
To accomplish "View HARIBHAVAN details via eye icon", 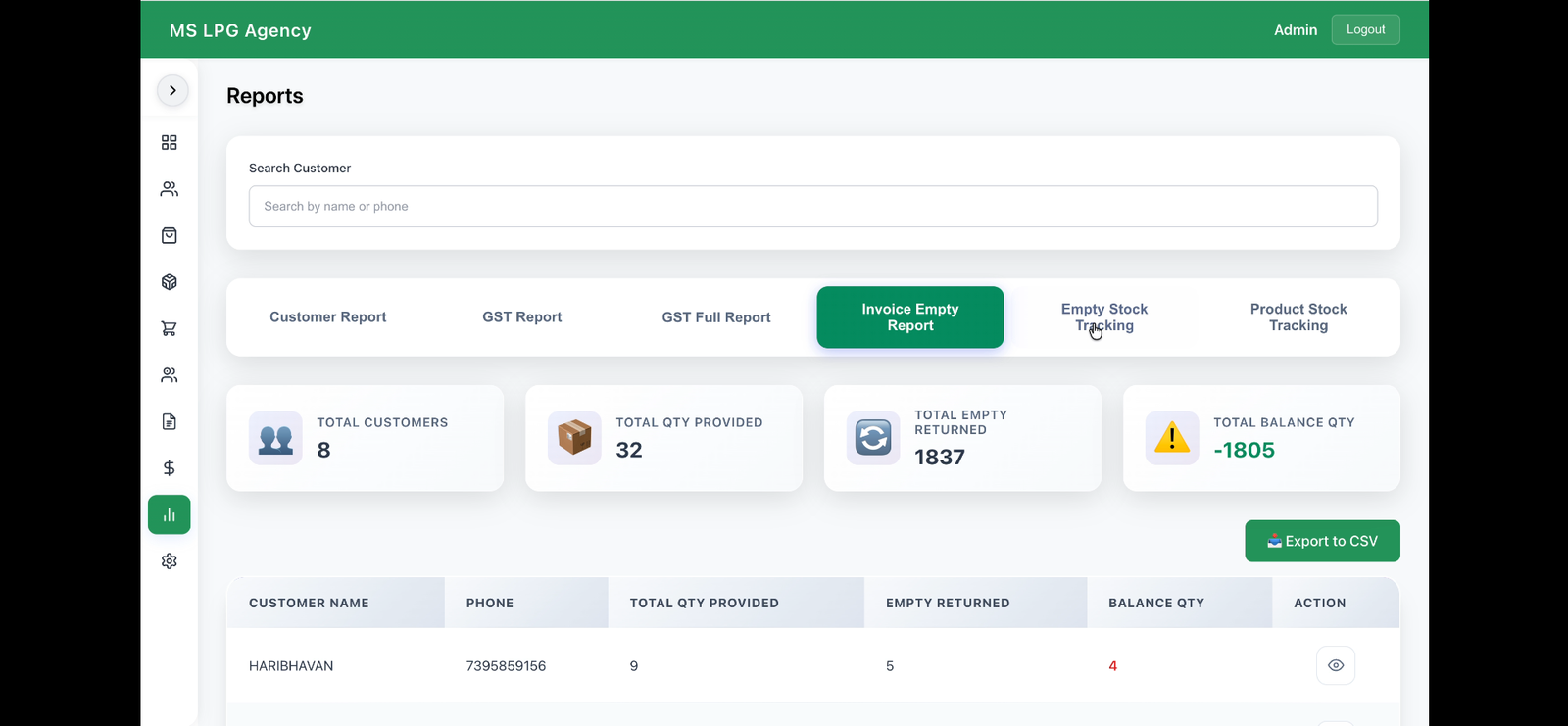I will 1335,665.
